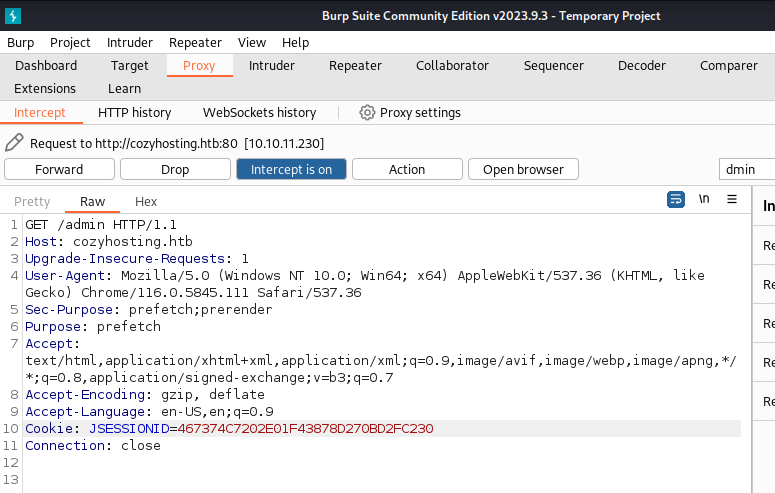Click the pencil edit target icon
The width and height of the screenshot is (775, 493).
coord(14,142)
